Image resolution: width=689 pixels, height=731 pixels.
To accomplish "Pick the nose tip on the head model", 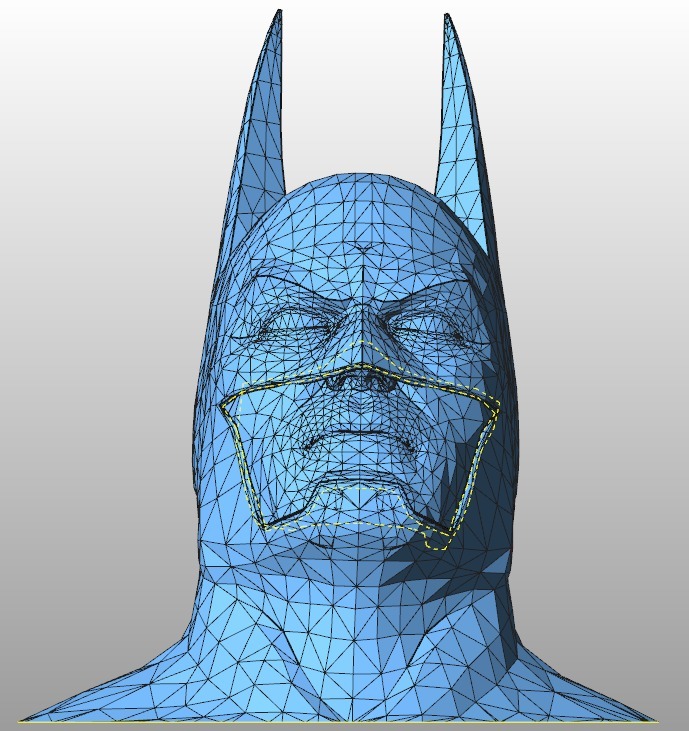I will click(361, 366).
